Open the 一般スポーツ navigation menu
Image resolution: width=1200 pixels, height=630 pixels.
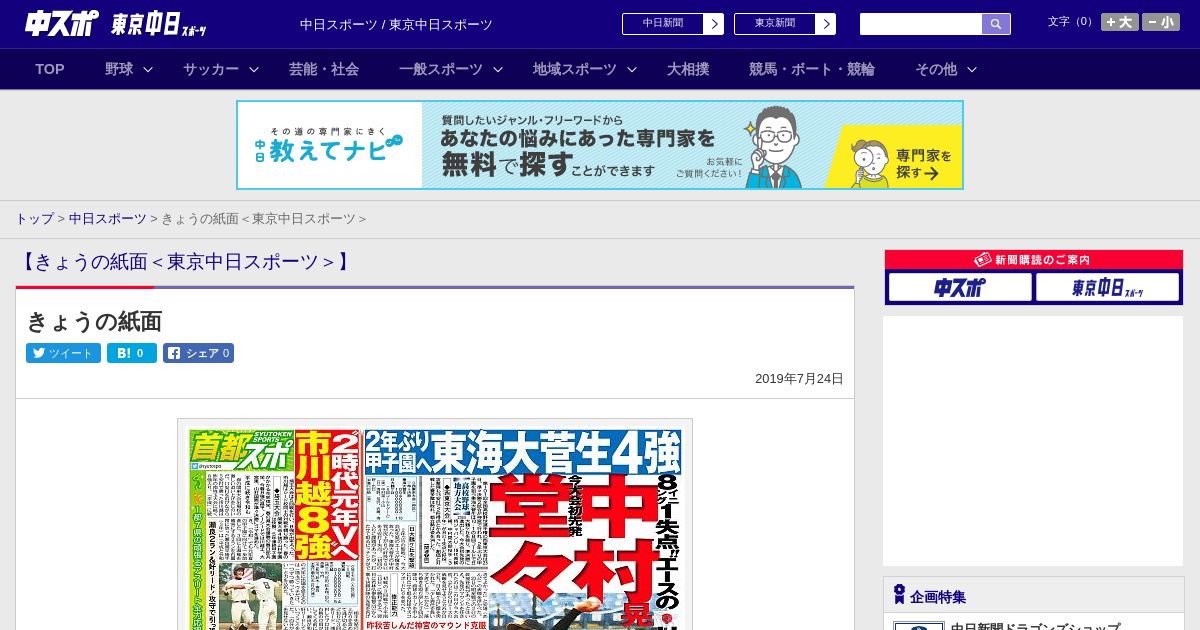(441, 69)
